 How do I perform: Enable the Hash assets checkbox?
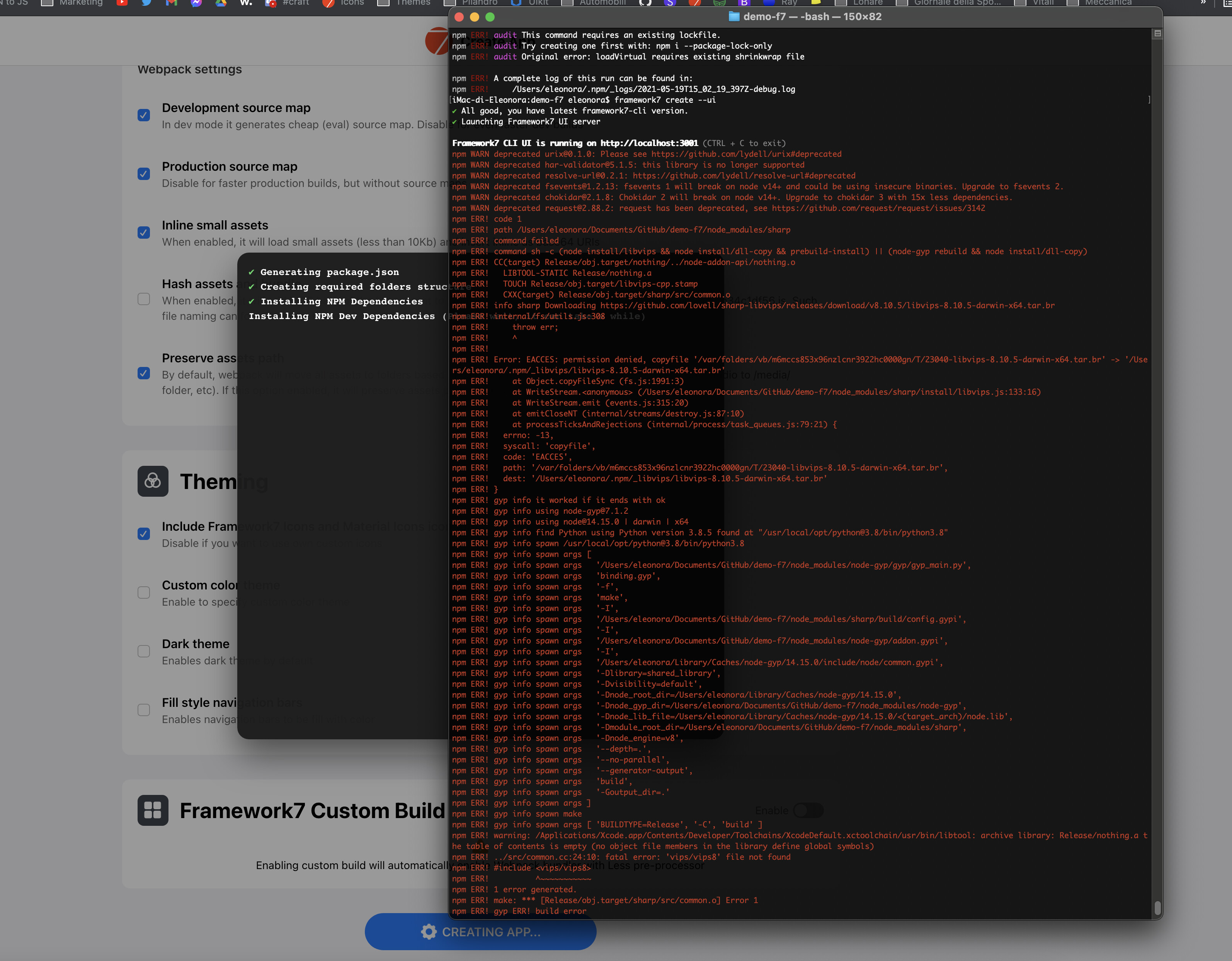coord(144,299)
